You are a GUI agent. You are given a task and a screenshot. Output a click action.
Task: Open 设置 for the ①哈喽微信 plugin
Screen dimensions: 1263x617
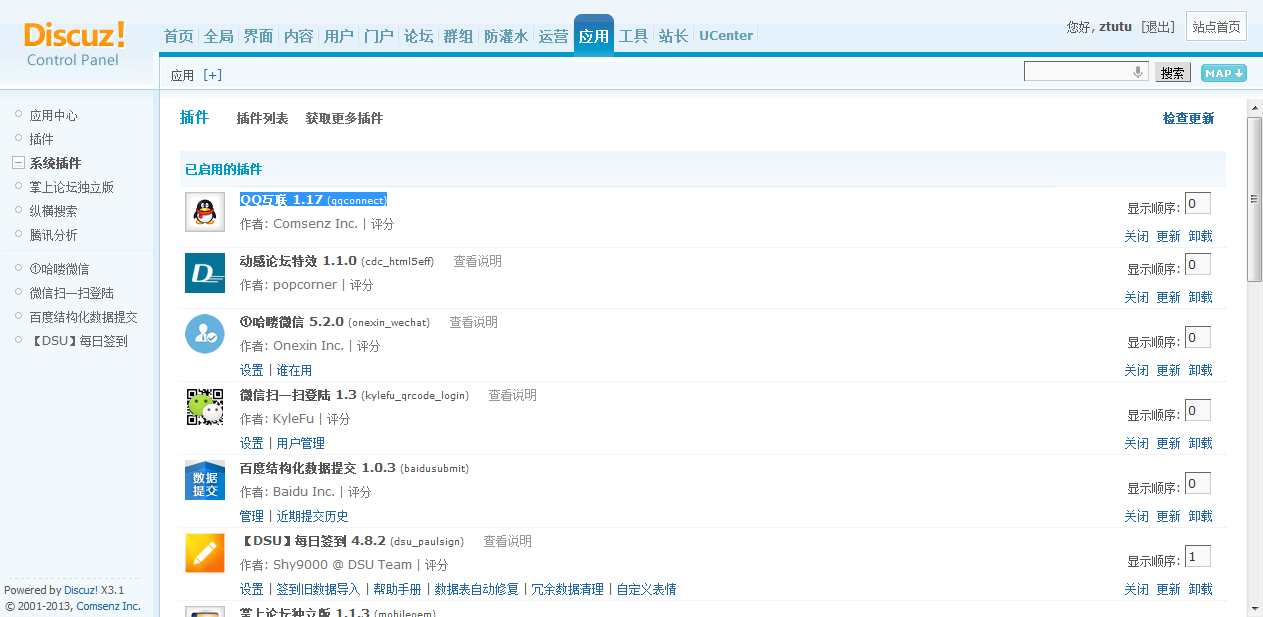252,370
